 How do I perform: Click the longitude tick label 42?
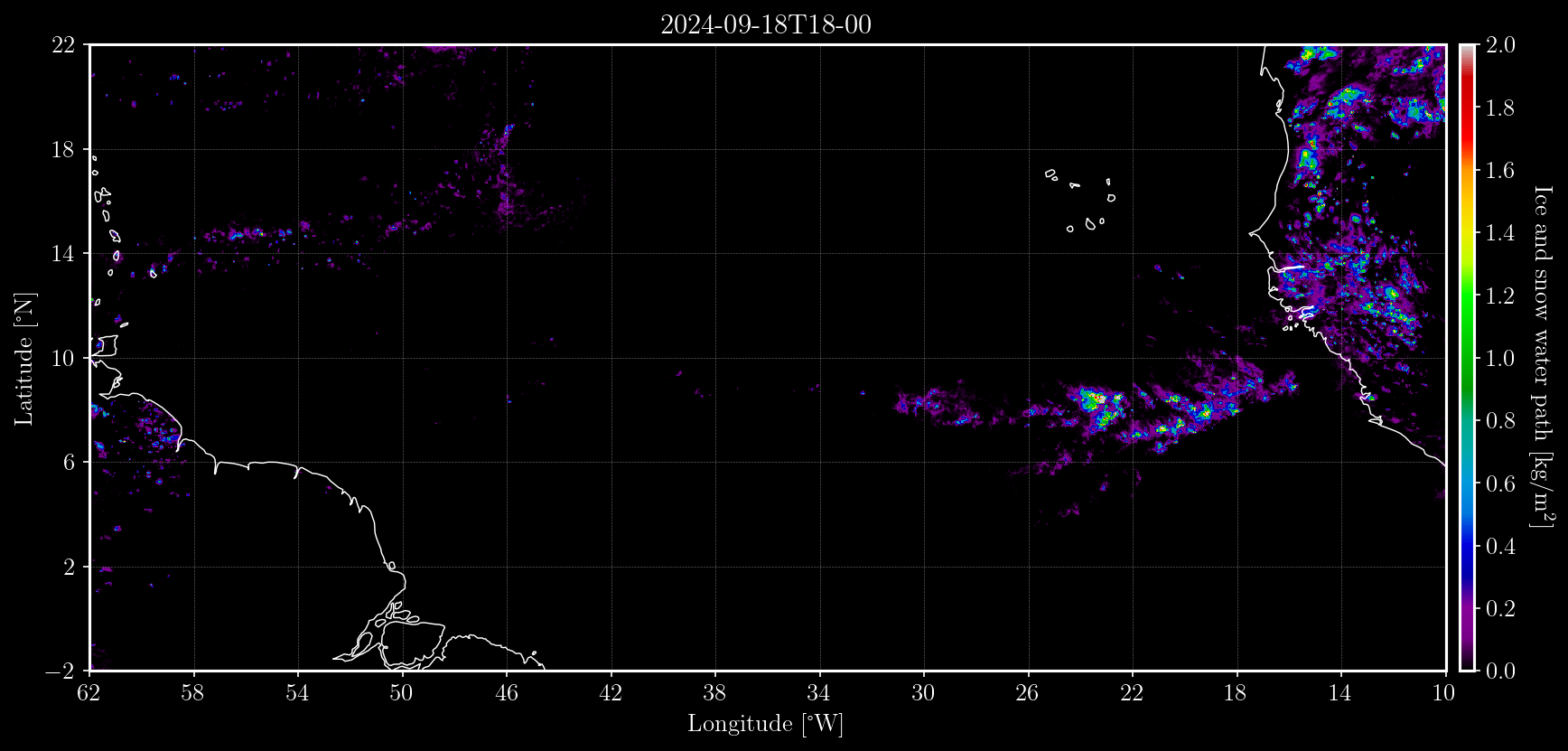click(611, 693)
